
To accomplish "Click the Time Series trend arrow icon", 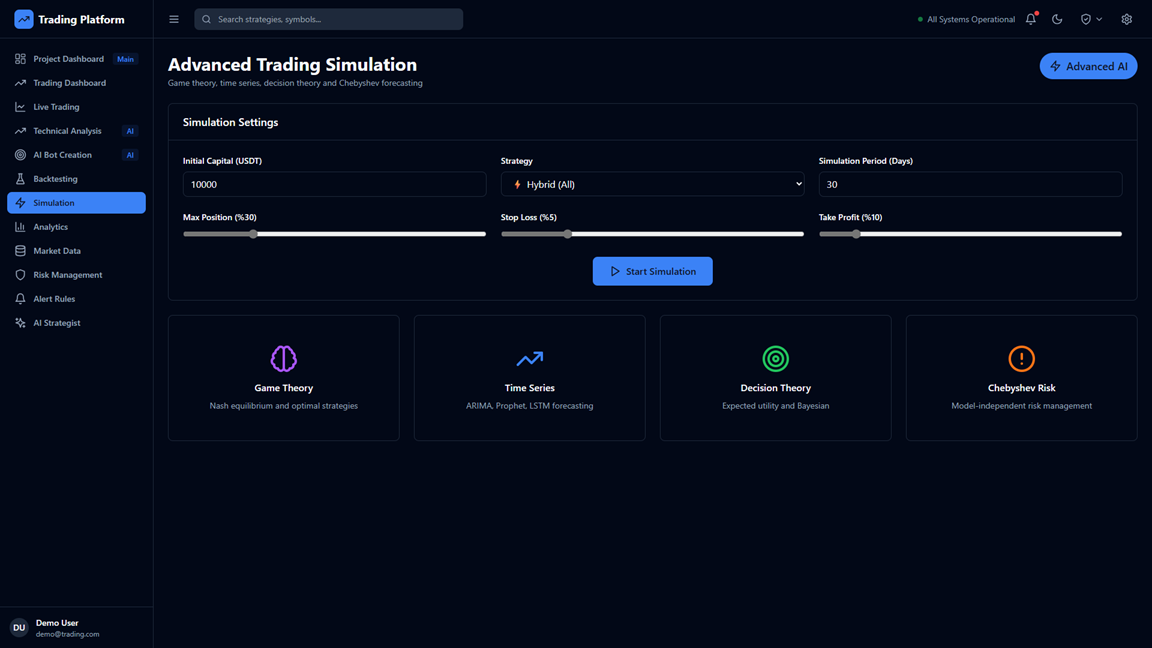I will [x=529, y=358].
